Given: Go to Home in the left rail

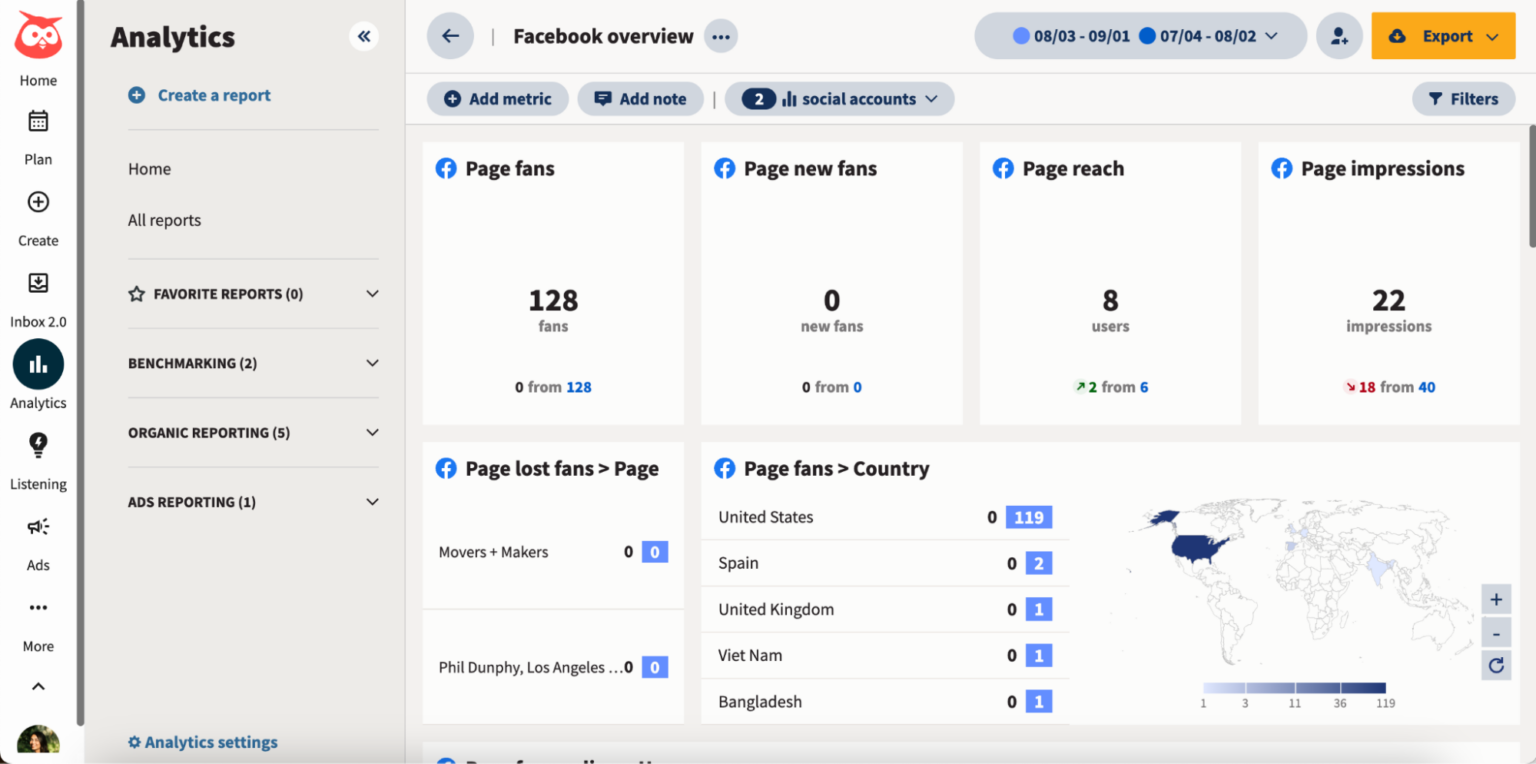Looking at the screenshot, I should [x=38, y=81].
